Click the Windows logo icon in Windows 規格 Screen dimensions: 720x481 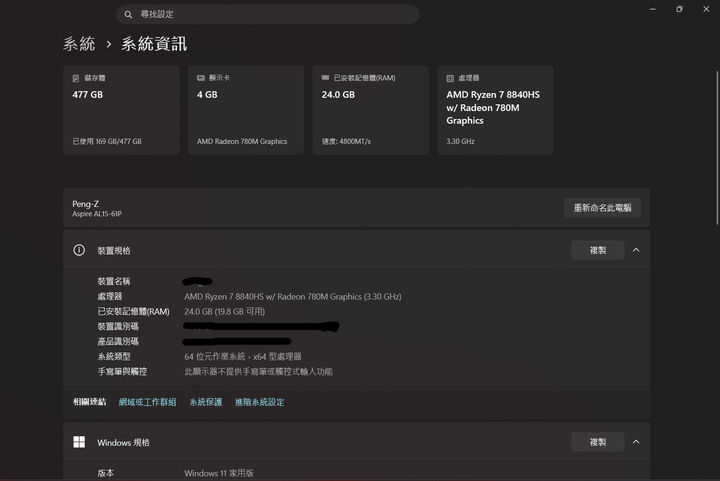point(79,442)
